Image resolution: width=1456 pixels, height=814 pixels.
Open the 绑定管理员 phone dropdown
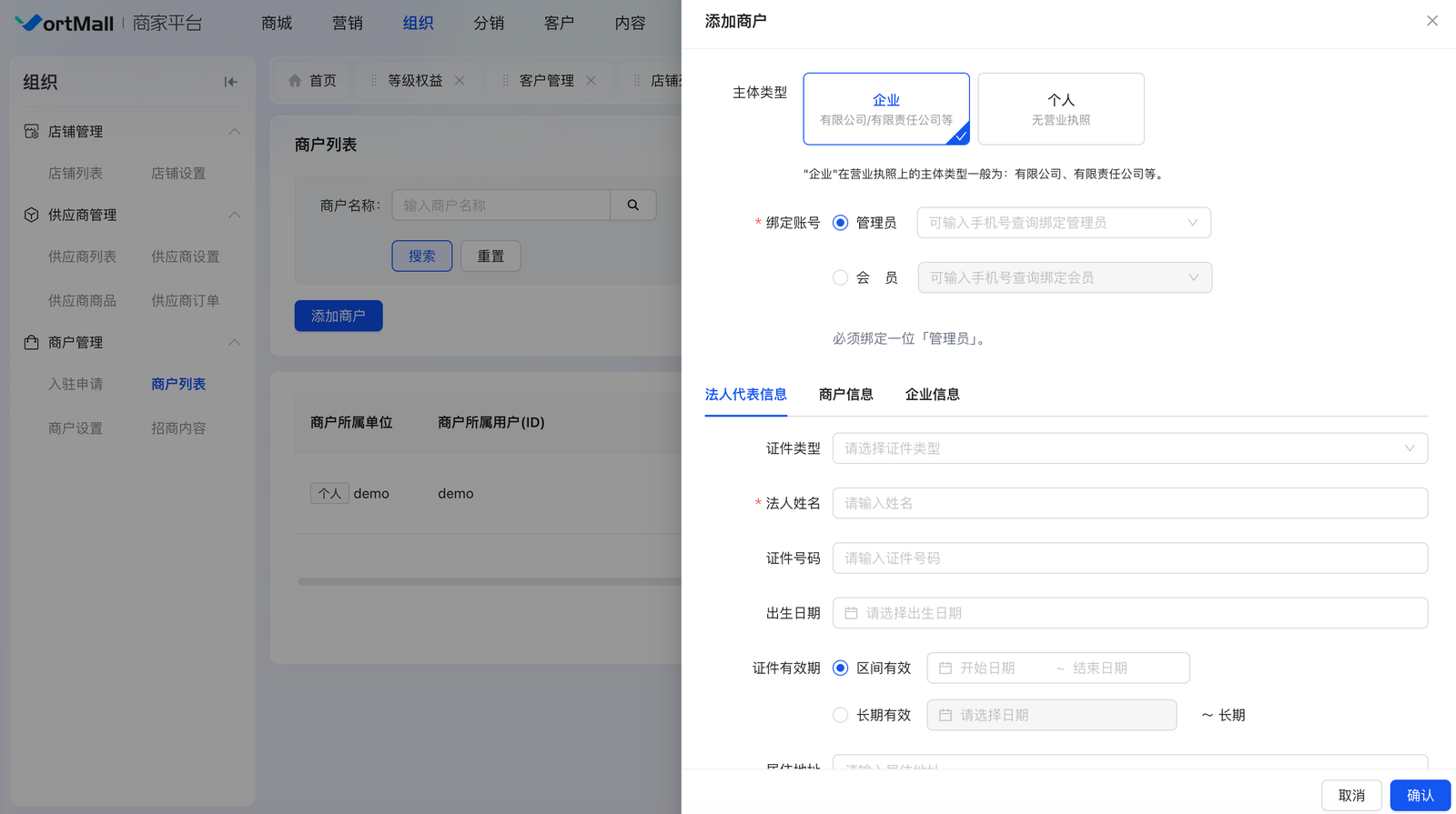click(1063, 223)
